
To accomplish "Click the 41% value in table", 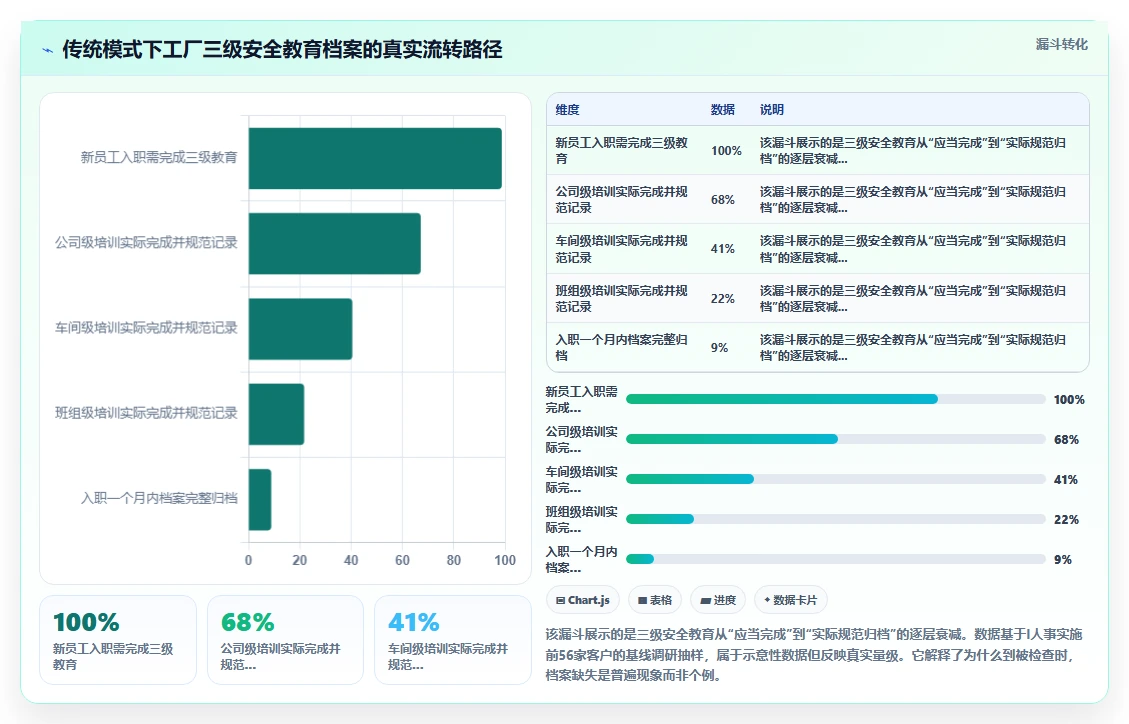I will click(723, 249).
